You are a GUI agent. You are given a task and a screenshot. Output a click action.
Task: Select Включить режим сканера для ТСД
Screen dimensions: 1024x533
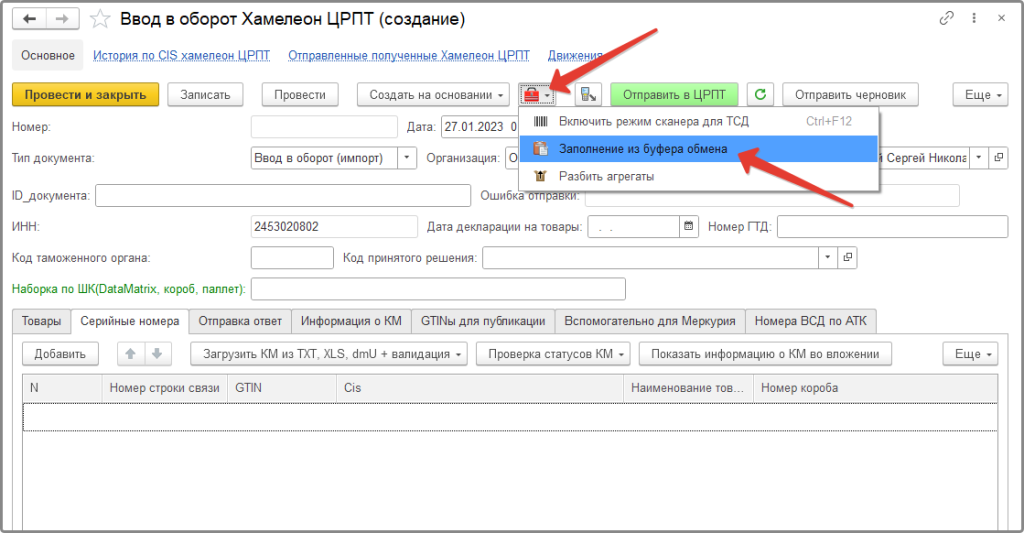click(x=699, y=121)
